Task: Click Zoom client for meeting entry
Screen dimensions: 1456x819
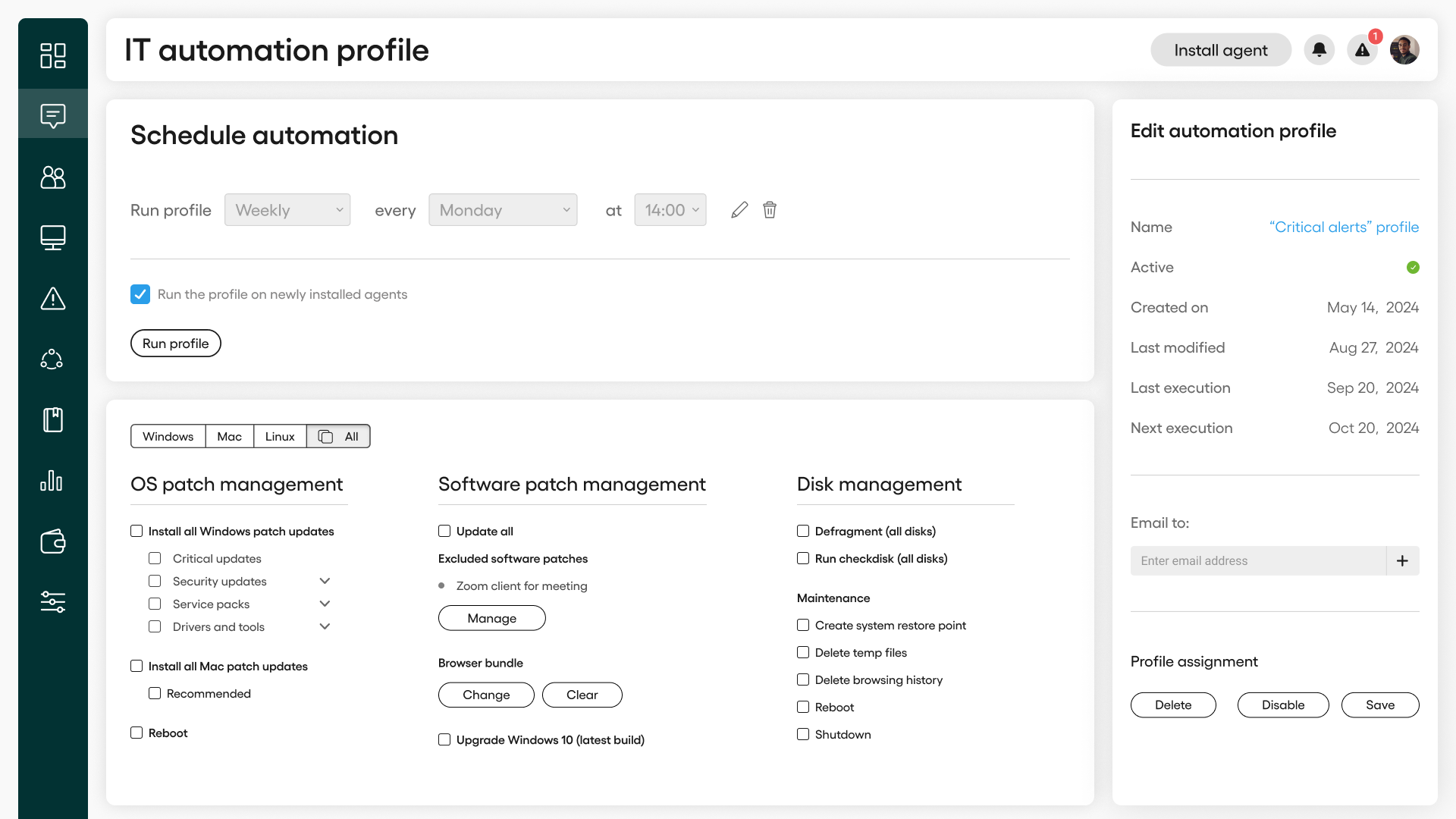Action: click(x=522, y=586)
